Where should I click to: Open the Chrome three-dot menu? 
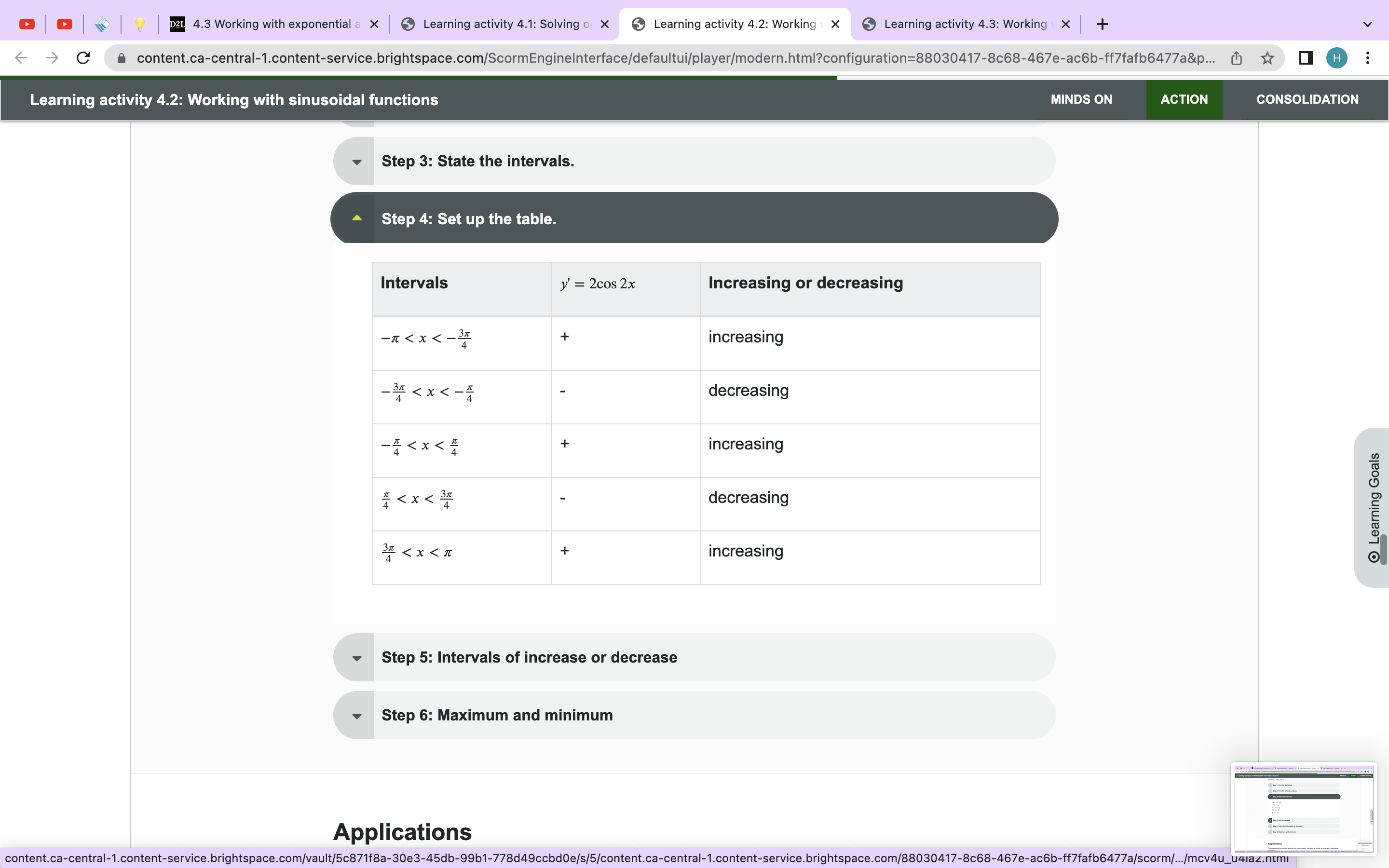(1368, 57)
